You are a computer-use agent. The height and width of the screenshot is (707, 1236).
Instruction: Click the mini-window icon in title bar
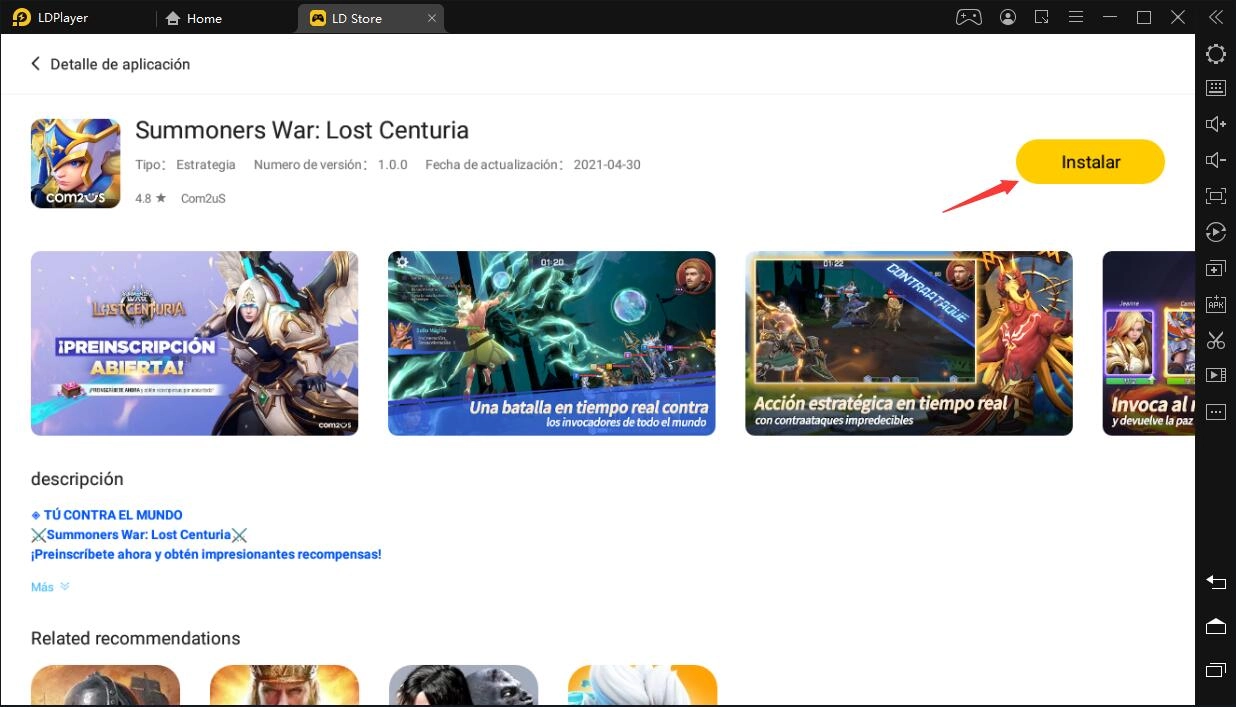(x=1042, y=17)
